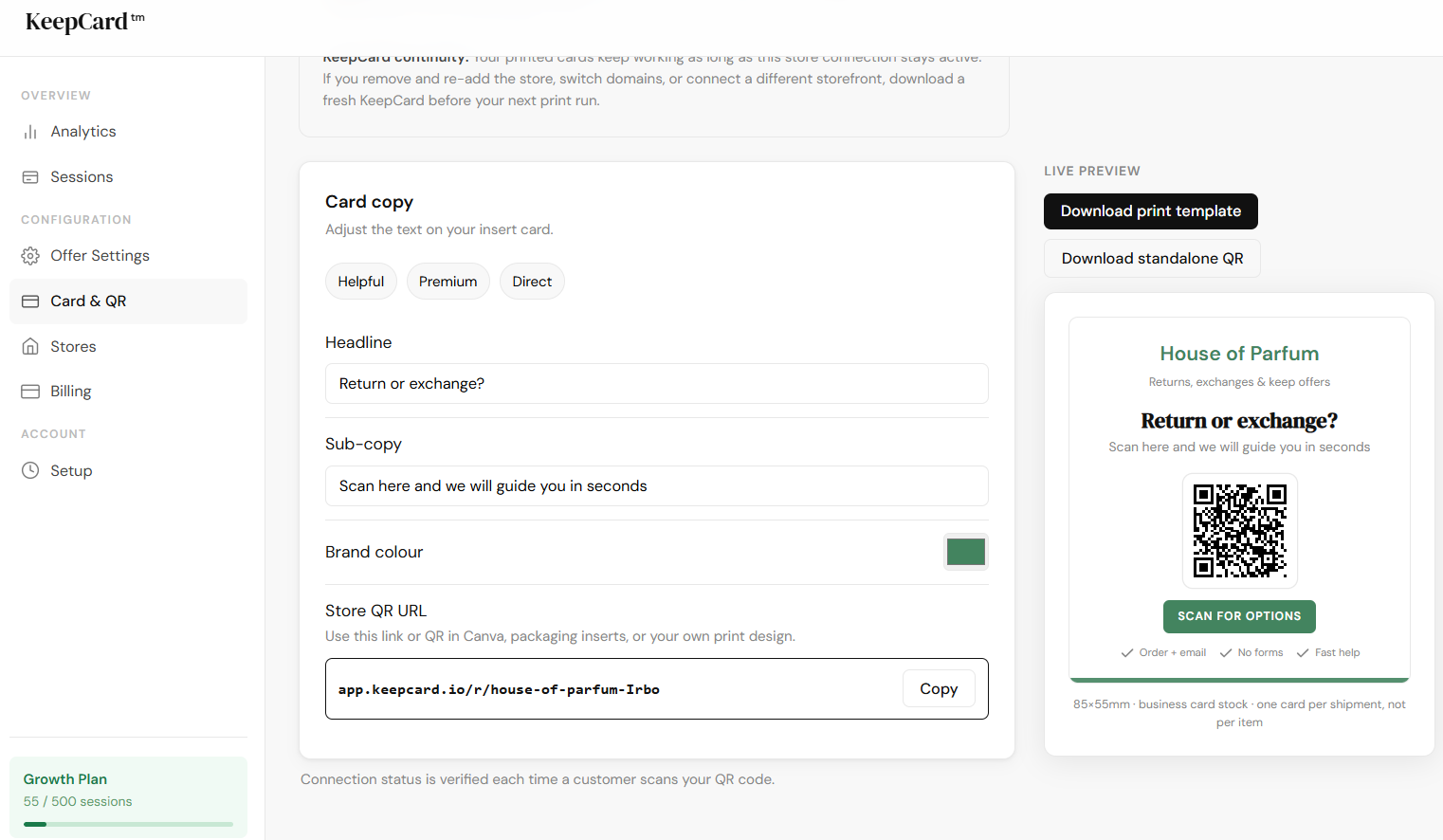Download the print template

tap(1150, 210)
